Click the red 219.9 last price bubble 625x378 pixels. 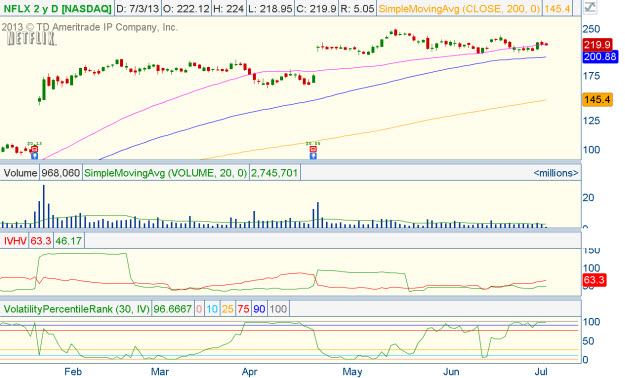click(x=597, y=45)
